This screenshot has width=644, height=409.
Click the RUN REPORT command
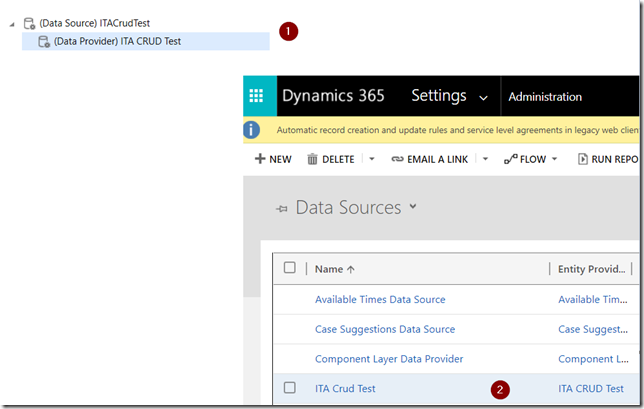click(x=608, y=159)
